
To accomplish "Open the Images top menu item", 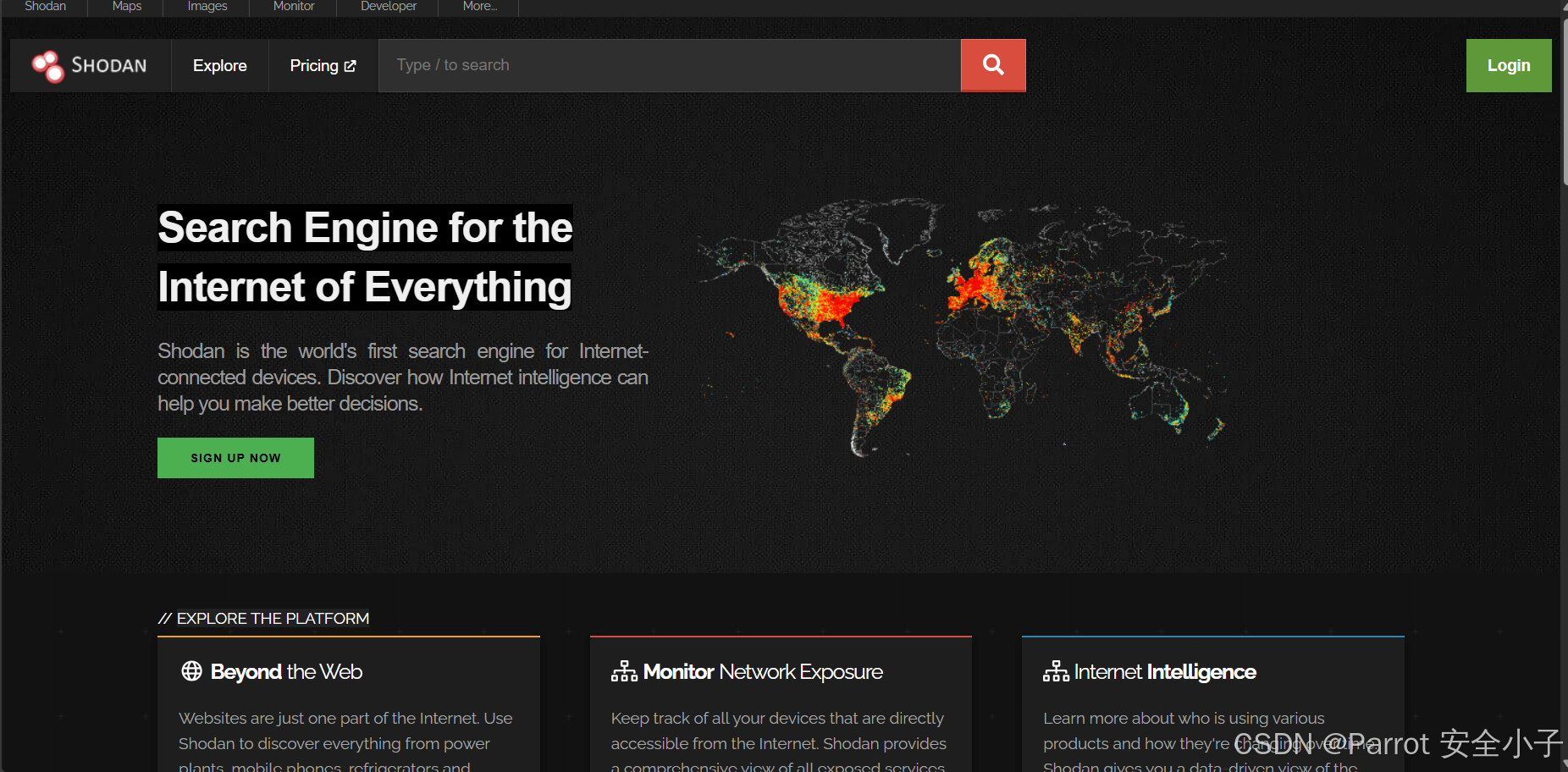I will click(207, 6).
